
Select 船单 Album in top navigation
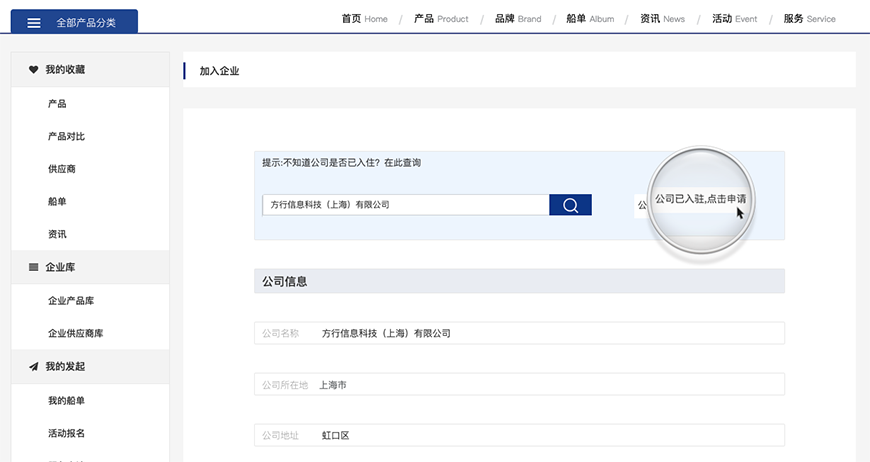(x=590, y=19)
